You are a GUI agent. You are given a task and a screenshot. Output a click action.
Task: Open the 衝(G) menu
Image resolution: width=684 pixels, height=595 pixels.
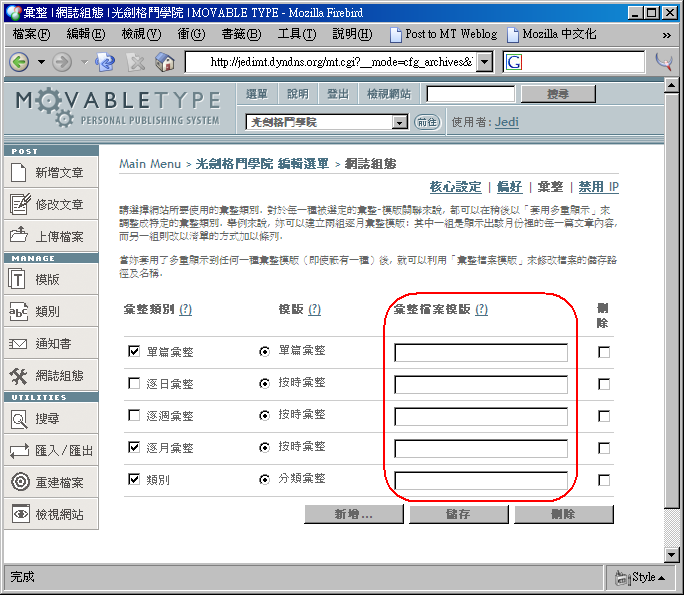(x=191, y=34)
